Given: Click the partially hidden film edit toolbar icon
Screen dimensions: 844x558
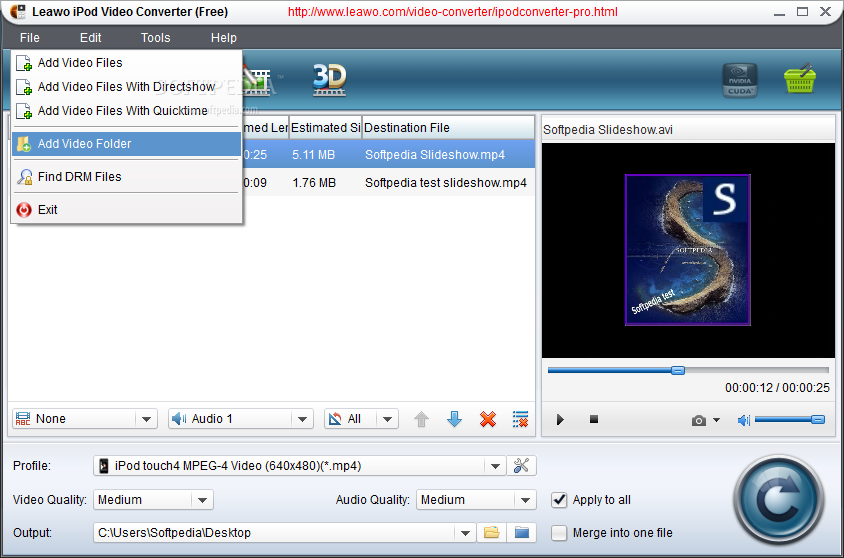Looking at the screenshot, I should pyautogui.click(x=259, y=81).
